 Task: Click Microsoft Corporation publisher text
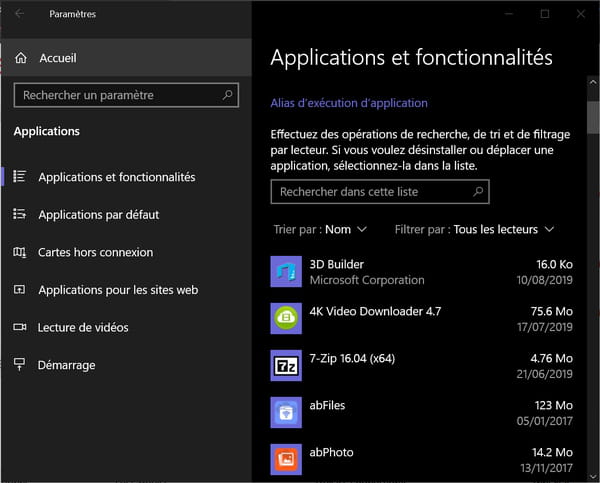(367, 280)
